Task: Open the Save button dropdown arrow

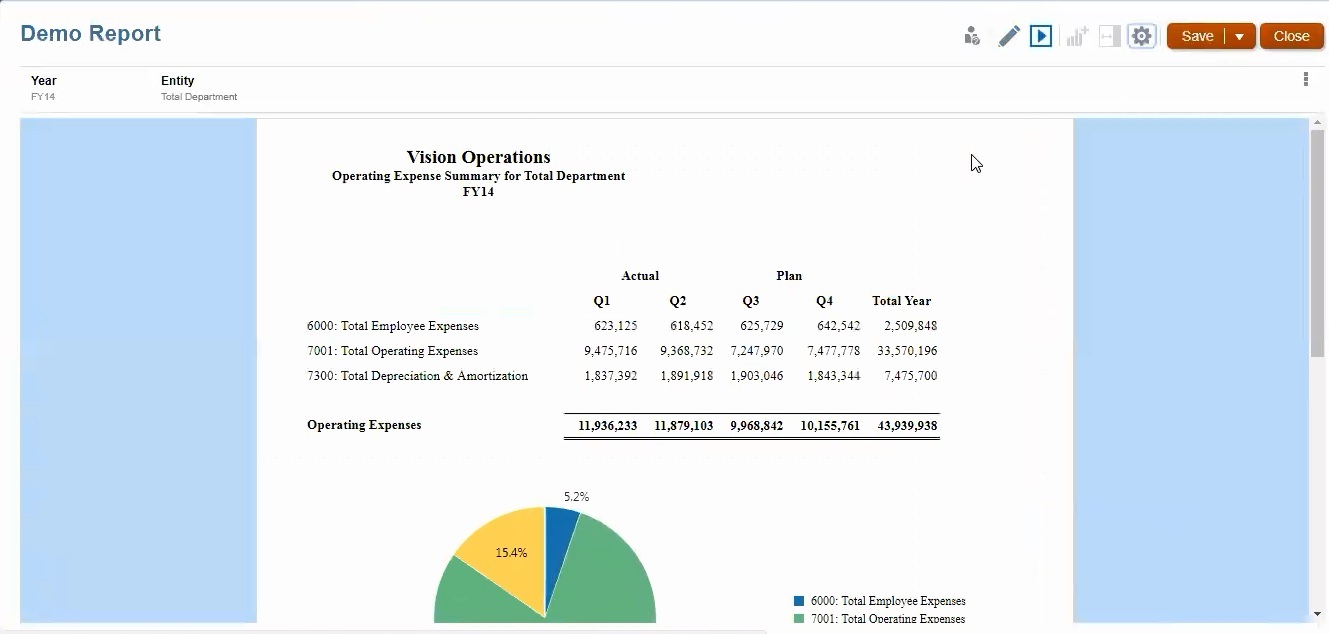Action: tap(1237, 35)
